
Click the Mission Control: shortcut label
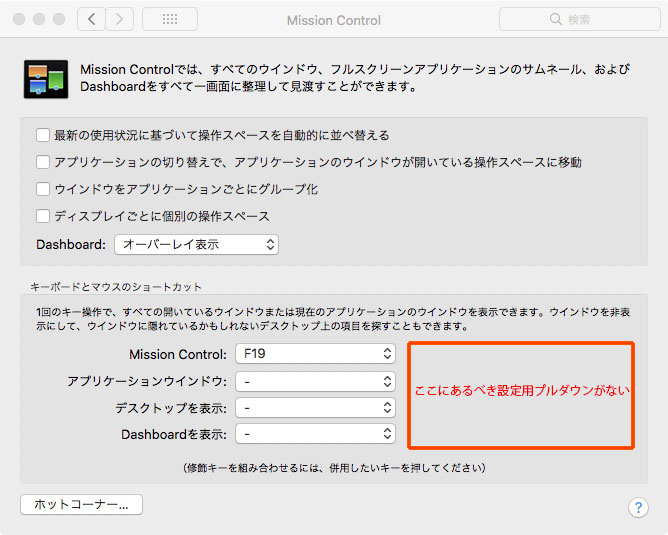(x=178, y=354)
